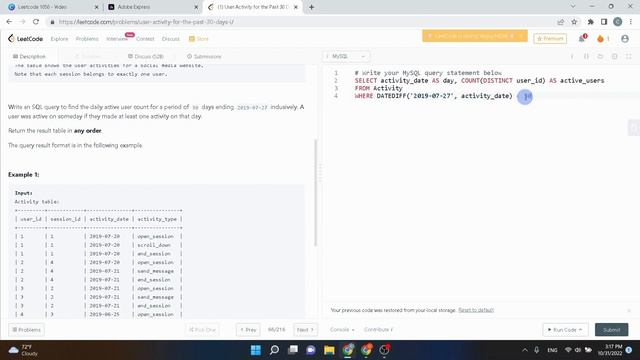Screen dimensions: 640x360
Task: Bookmark this page star icon
Action: [574, 22]
